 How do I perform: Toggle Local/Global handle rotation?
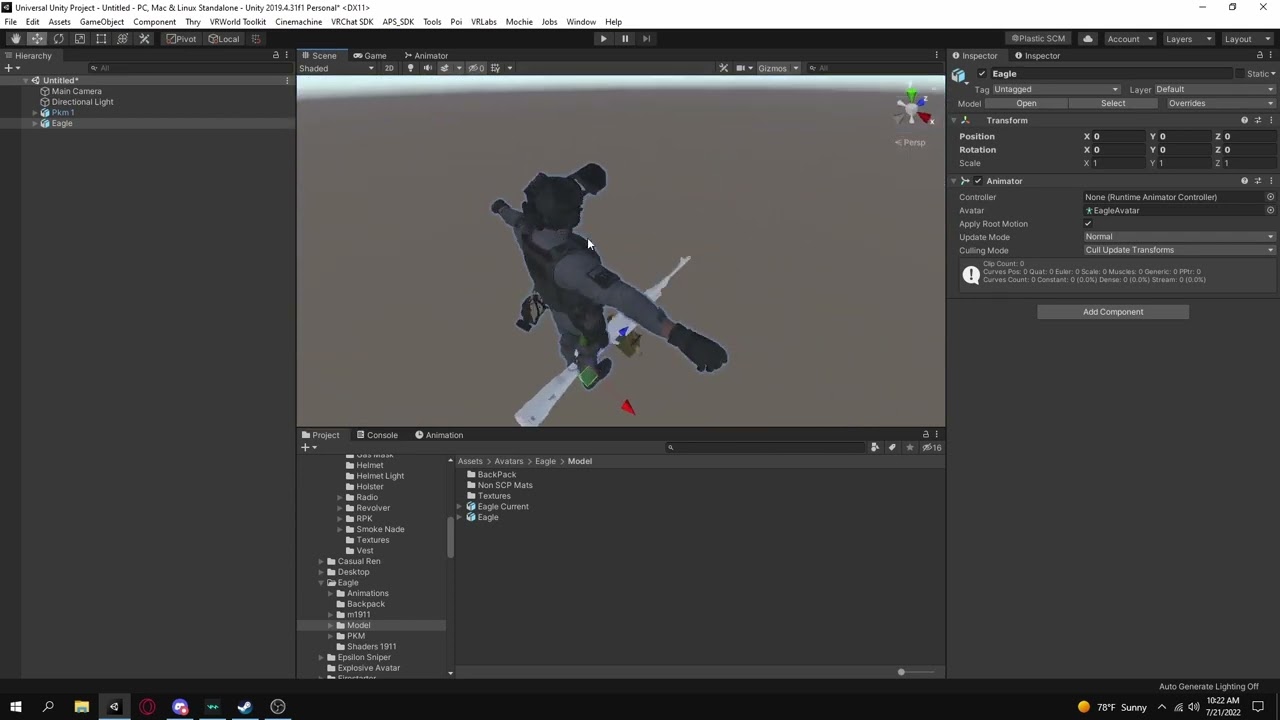pos(224,39)
